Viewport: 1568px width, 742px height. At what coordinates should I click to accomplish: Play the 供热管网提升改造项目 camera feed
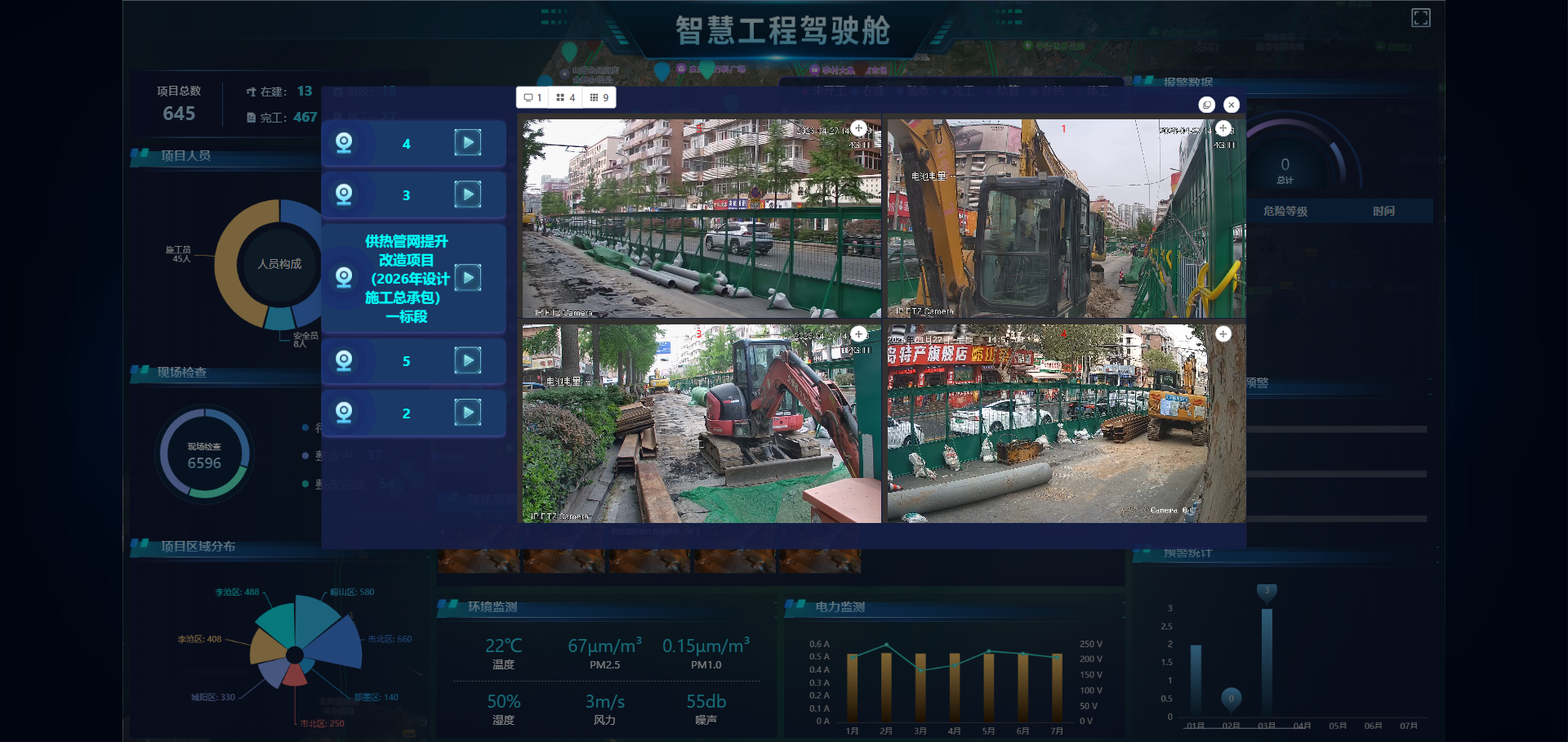click(467, 278)
